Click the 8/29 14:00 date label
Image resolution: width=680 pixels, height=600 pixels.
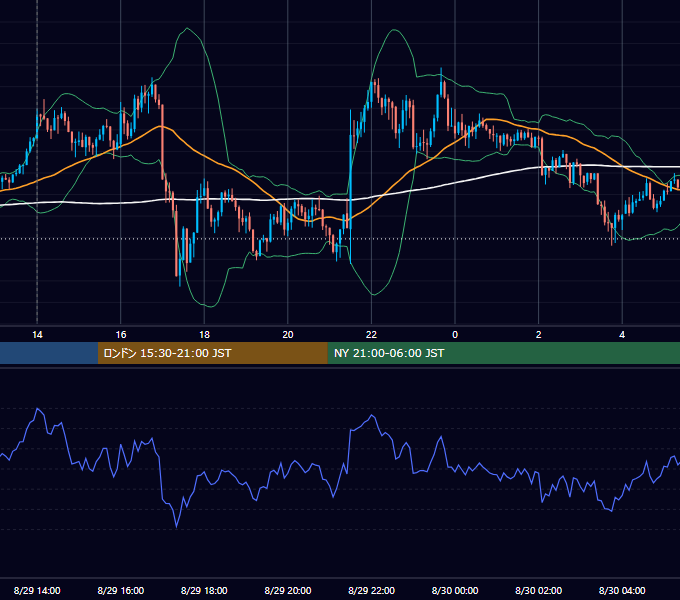[37, 590]
